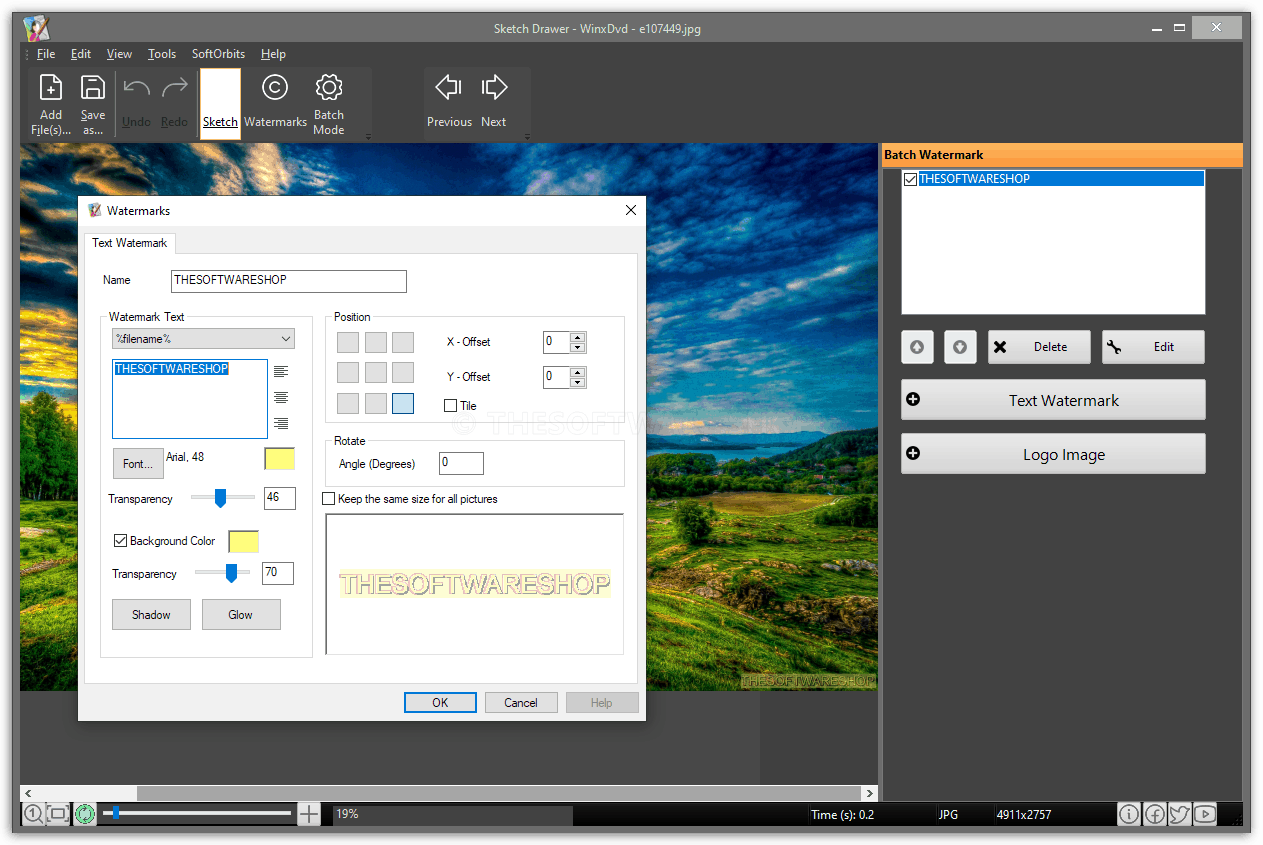Close the Watermarks dialog with X
Viewport: 1263px width, 845px height.
point(631,210)
